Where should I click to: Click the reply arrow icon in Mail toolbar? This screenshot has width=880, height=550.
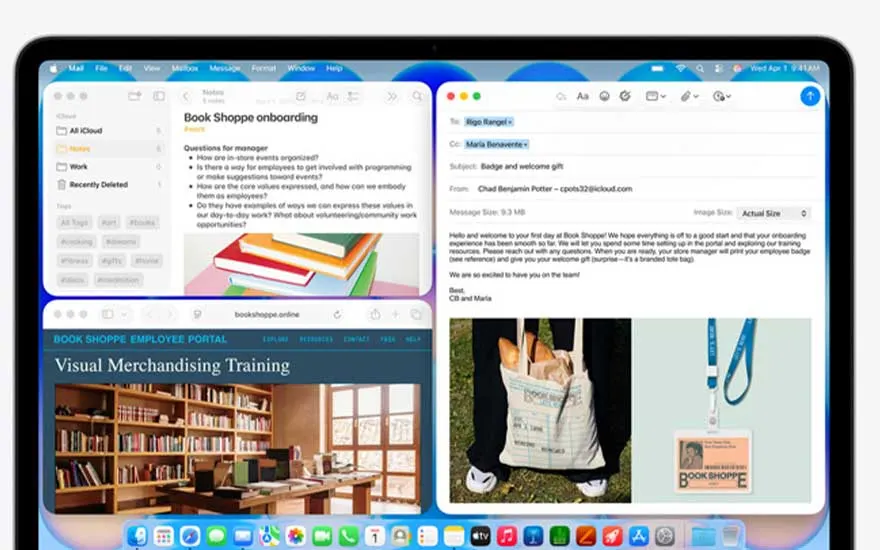pos(561,97)
